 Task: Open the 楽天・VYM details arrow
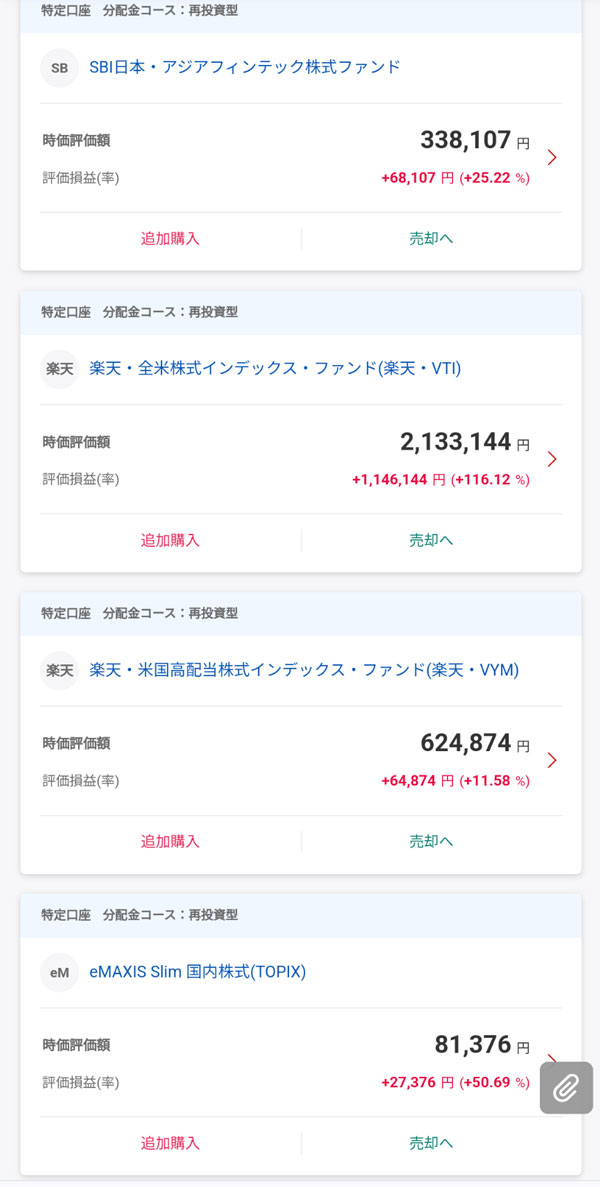tap(552, 760)
